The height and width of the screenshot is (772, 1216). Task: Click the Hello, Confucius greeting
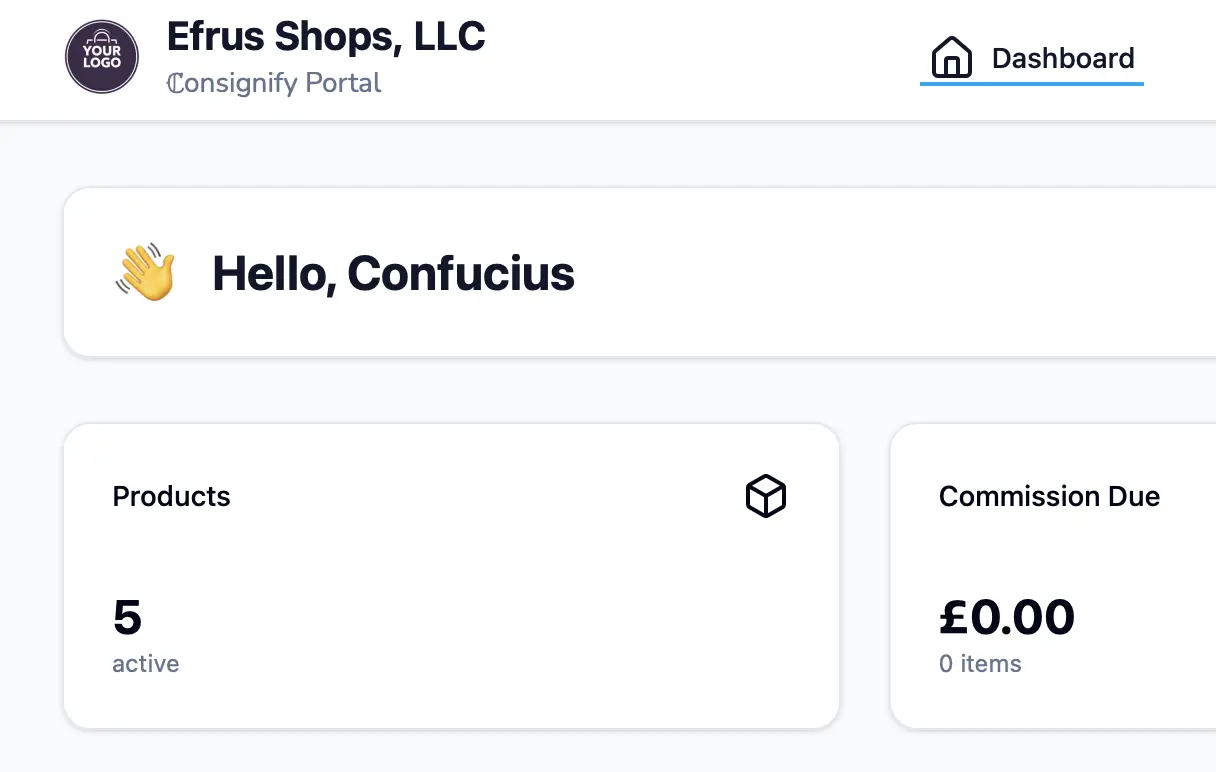[x=393, y=273]
